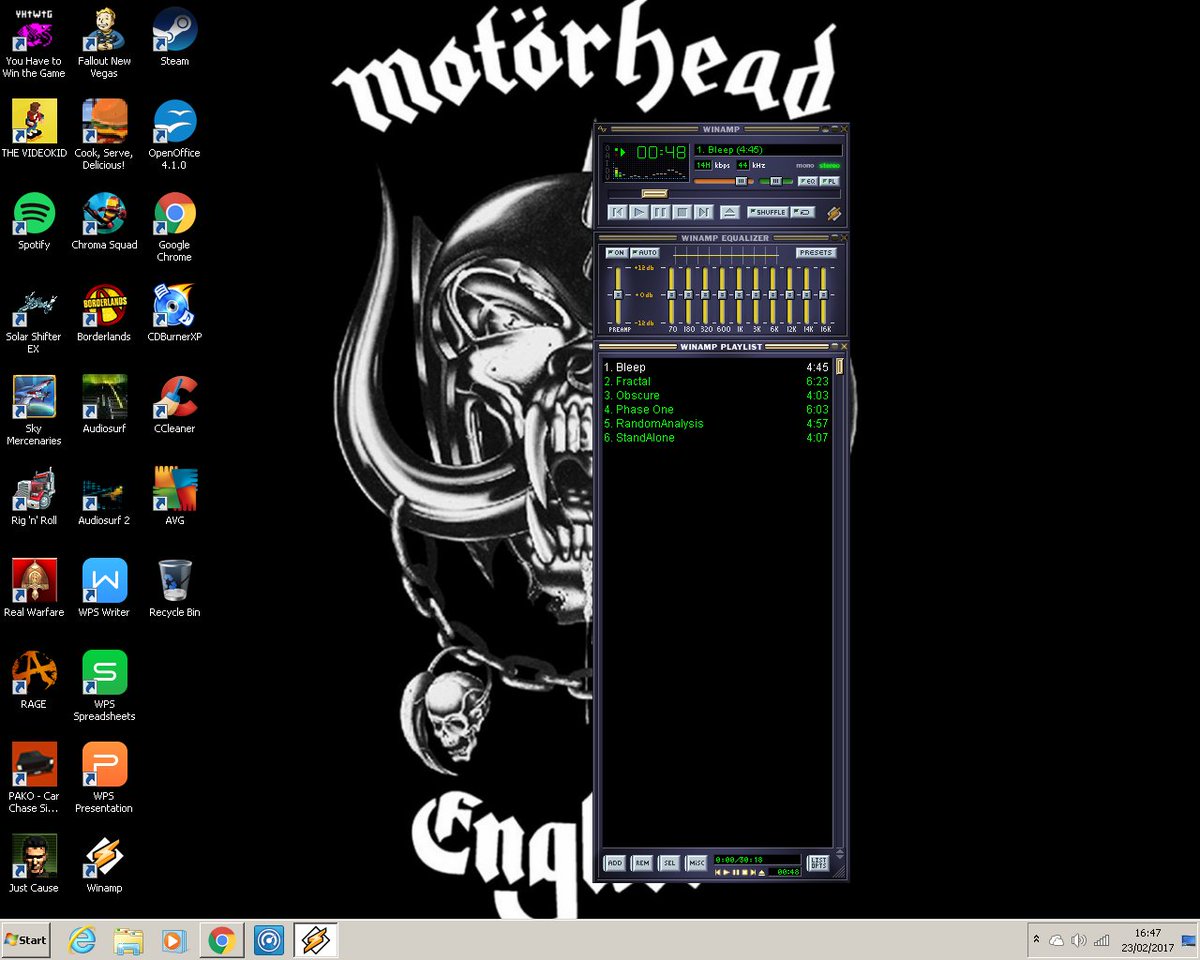Stop playback in Winamp main window
Screen dimensions: 1200x960
click(682, 212)
